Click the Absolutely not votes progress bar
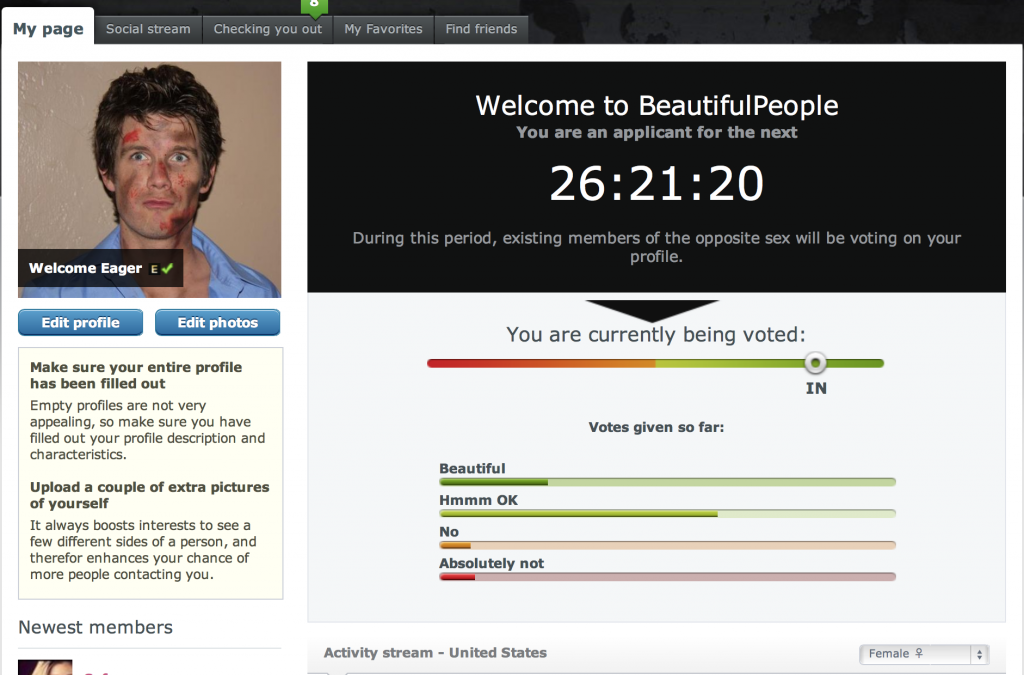The width and height of the screenshot is (1024, 675). [667, 576]
